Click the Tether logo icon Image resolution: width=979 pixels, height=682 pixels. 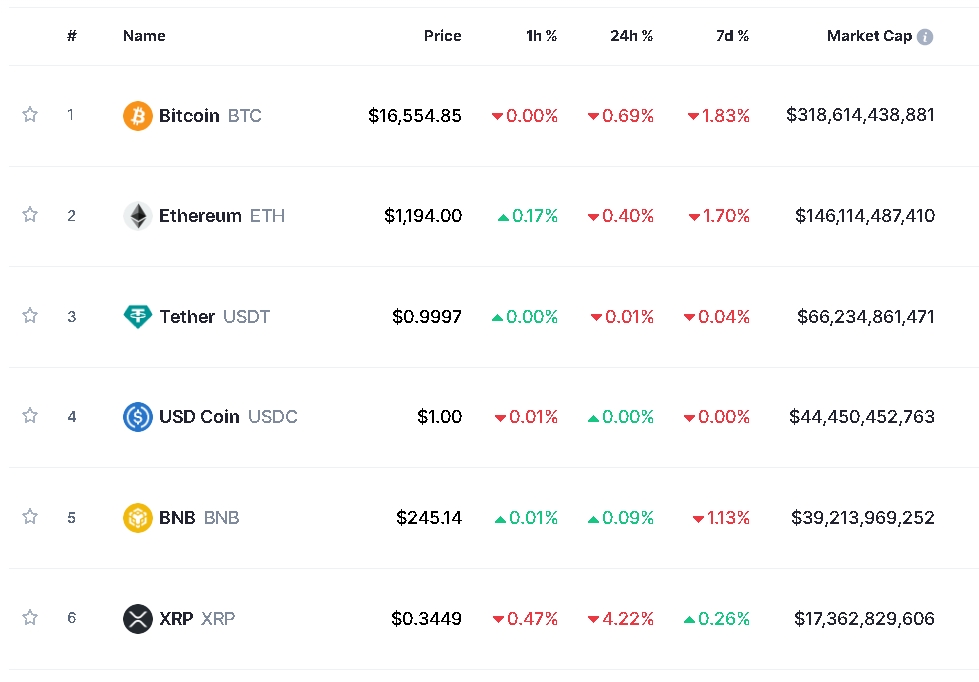[137, 317]
